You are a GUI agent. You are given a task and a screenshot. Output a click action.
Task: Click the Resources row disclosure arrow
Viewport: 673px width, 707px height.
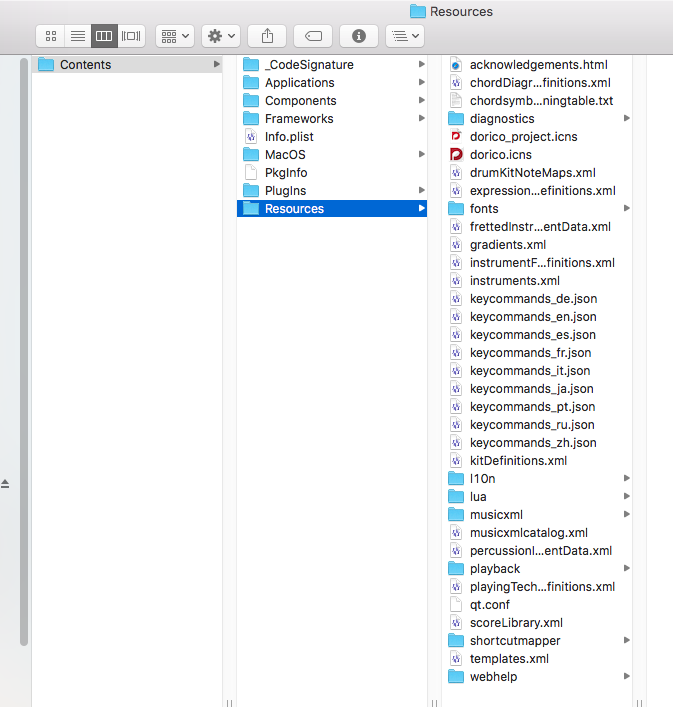[x=421, y=208]
